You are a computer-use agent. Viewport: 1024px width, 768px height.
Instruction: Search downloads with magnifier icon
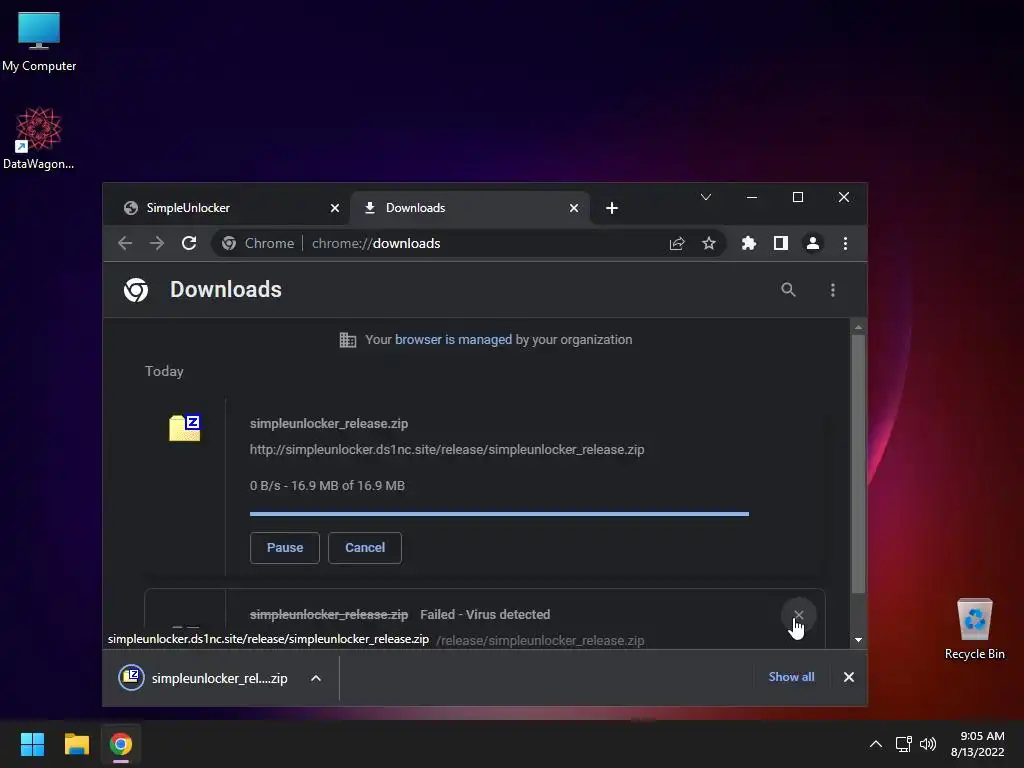(788, 289)
